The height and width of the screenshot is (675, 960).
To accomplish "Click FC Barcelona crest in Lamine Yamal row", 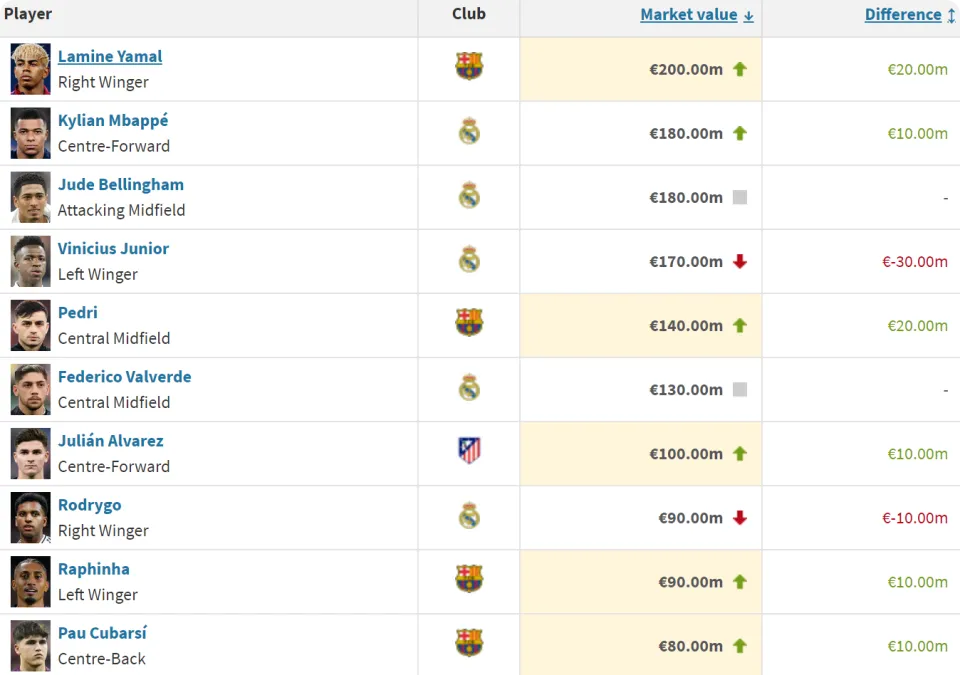I will 469,66.
